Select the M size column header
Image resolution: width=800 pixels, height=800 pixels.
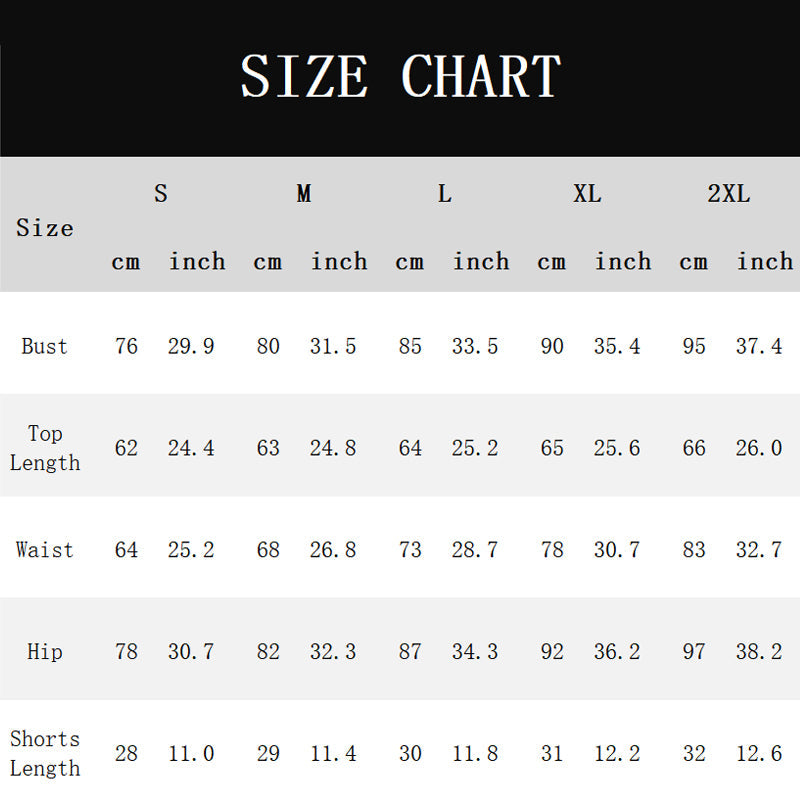[304, 193]
